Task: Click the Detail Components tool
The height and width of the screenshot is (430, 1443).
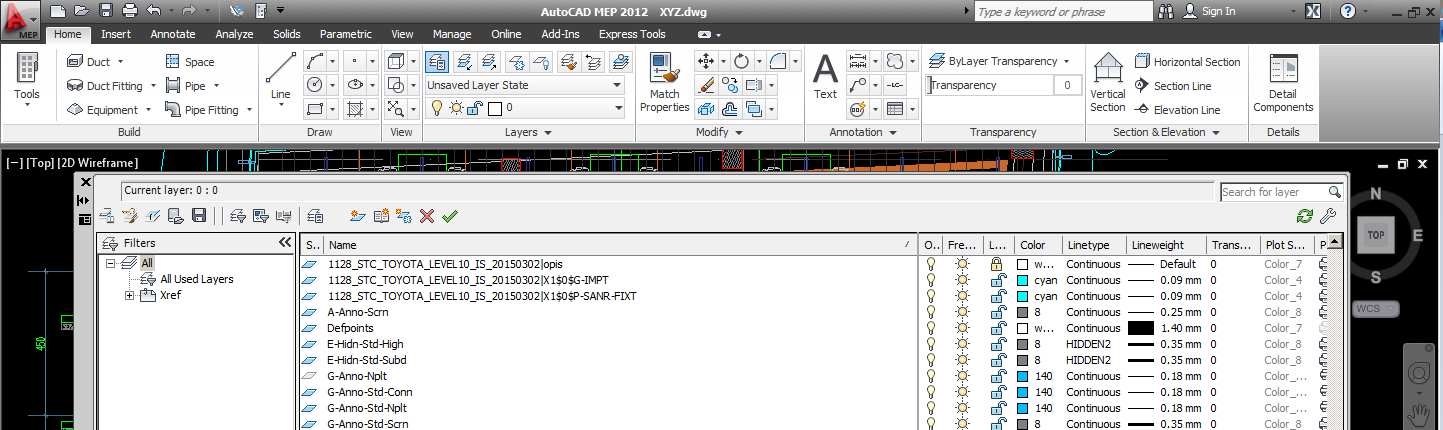Action: tap(1283, 82)
